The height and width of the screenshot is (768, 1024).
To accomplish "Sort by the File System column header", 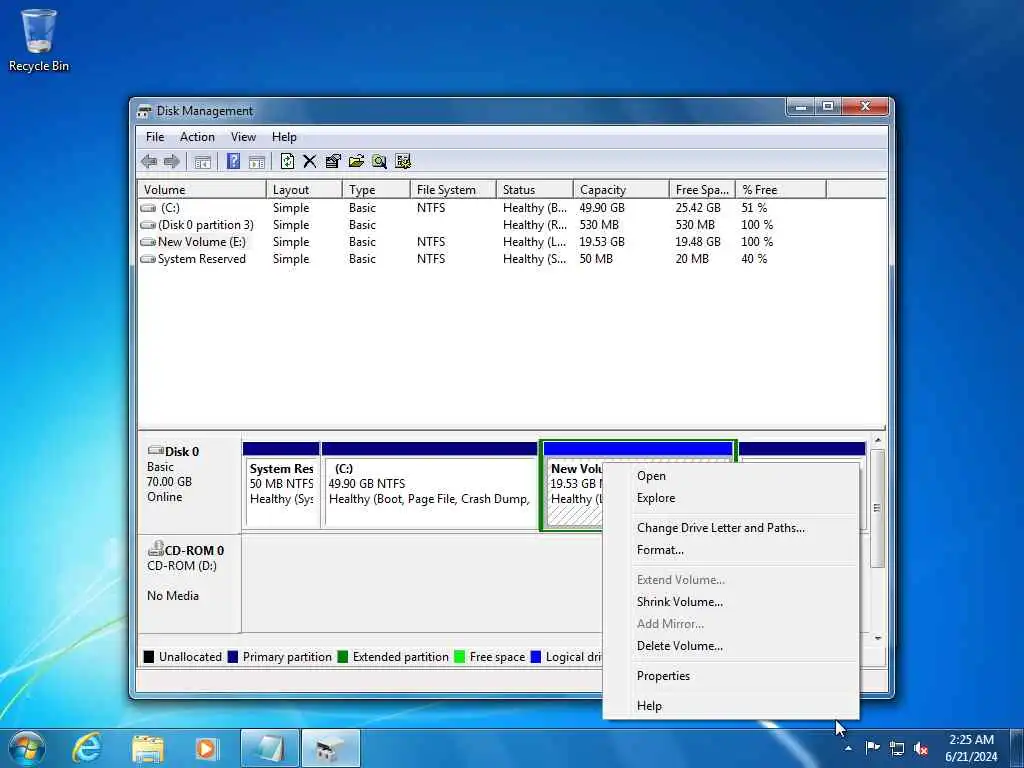I will pos(453,189).
